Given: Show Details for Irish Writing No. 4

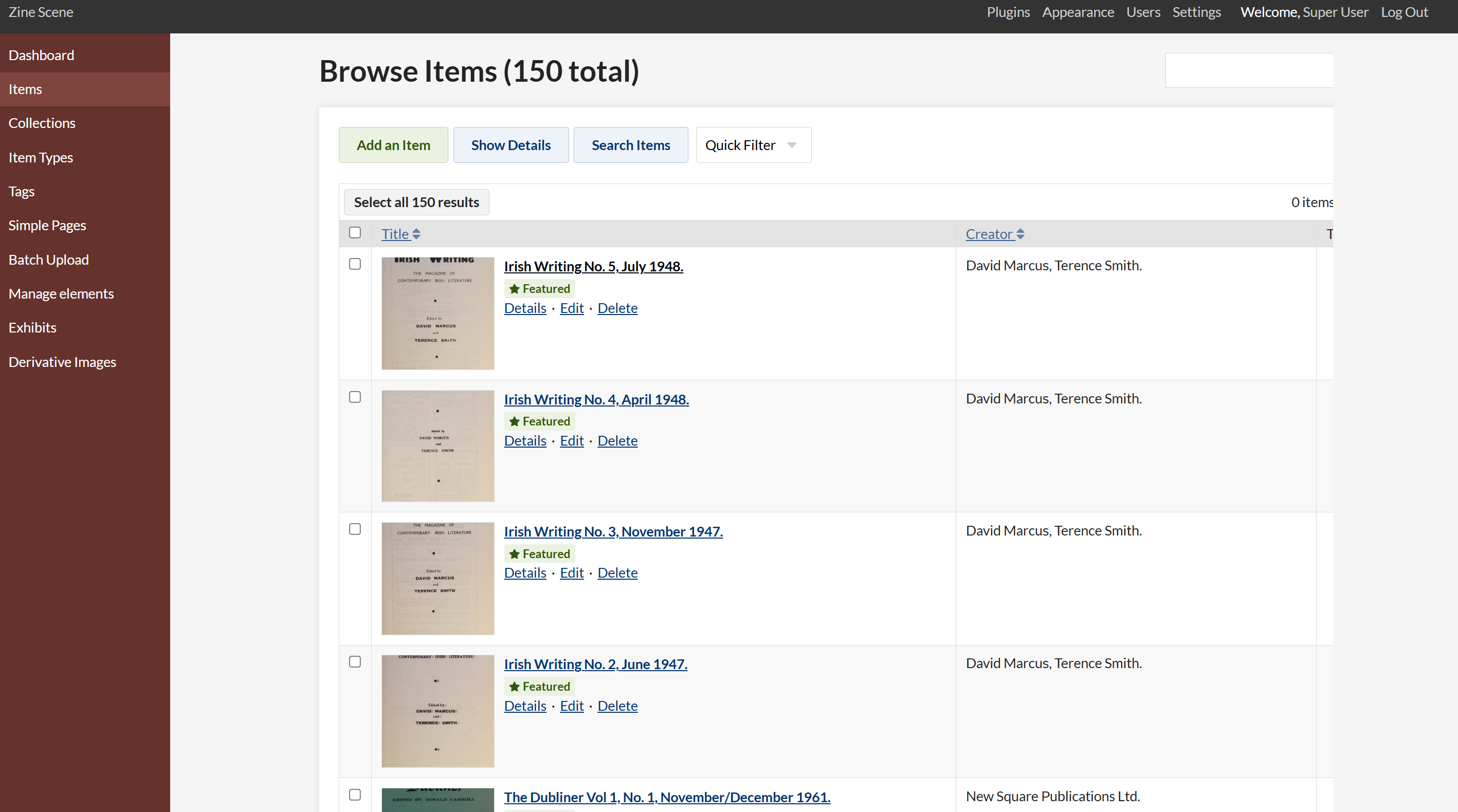Looking at the screenshot, I should tap(525, 441).
